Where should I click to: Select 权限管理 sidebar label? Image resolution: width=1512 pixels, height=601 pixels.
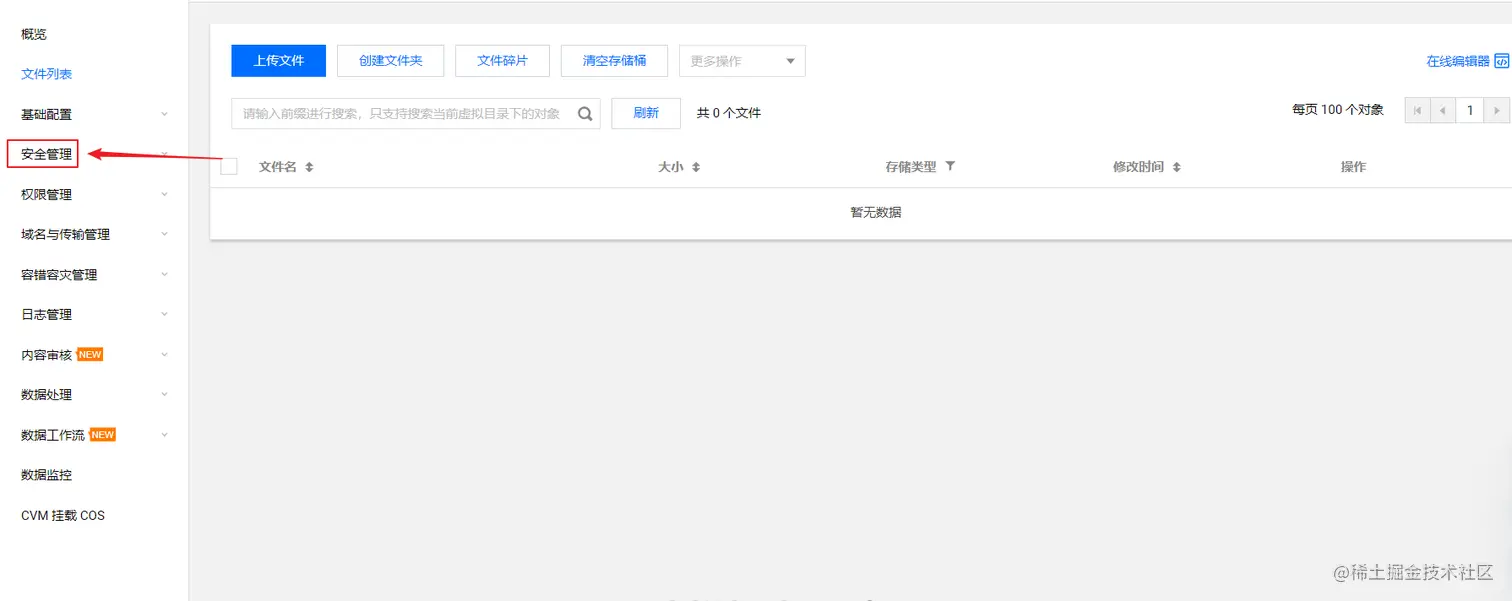pos(46,194)
